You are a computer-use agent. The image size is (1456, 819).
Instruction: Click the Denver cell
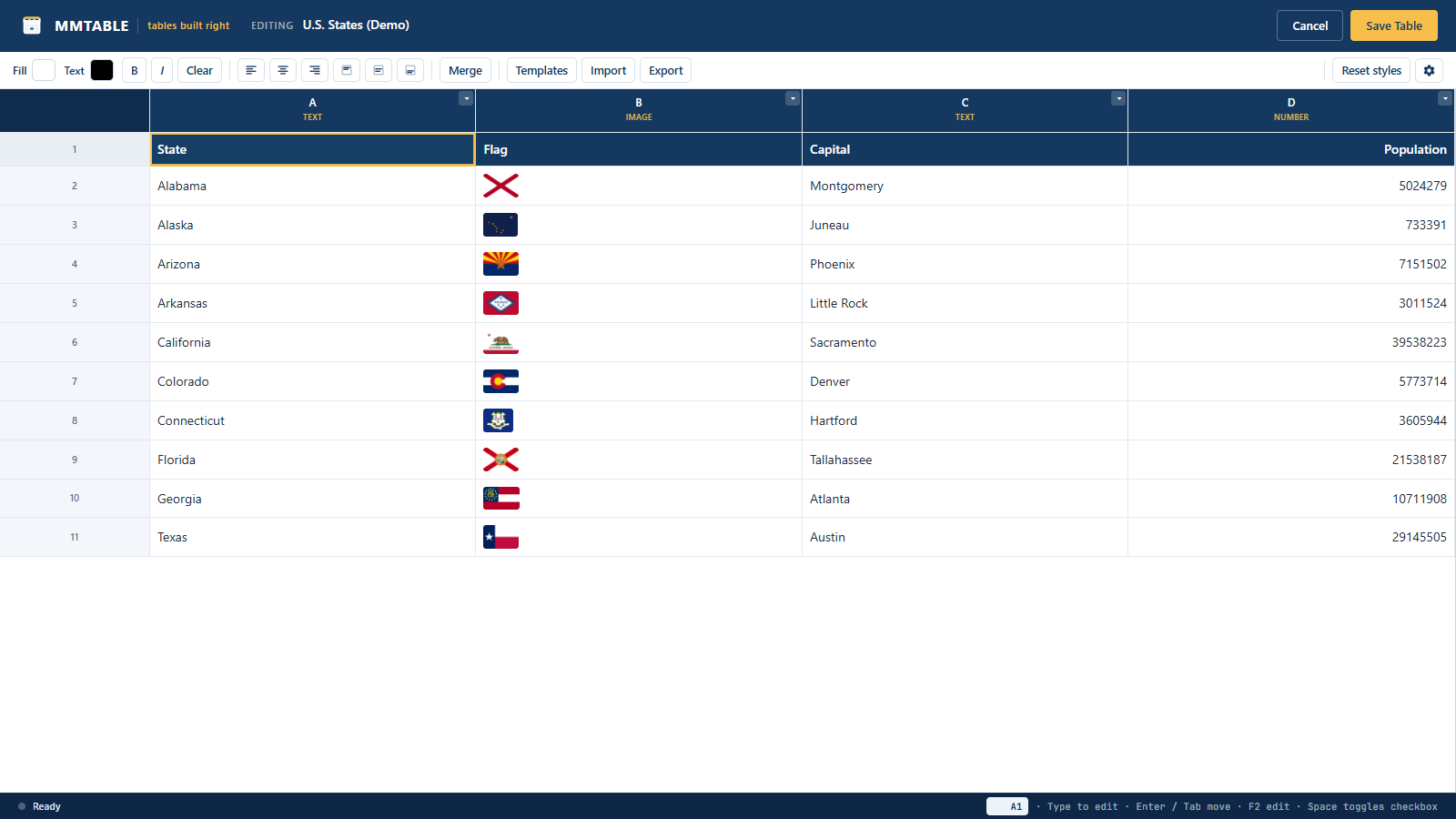tap(965, 381)
